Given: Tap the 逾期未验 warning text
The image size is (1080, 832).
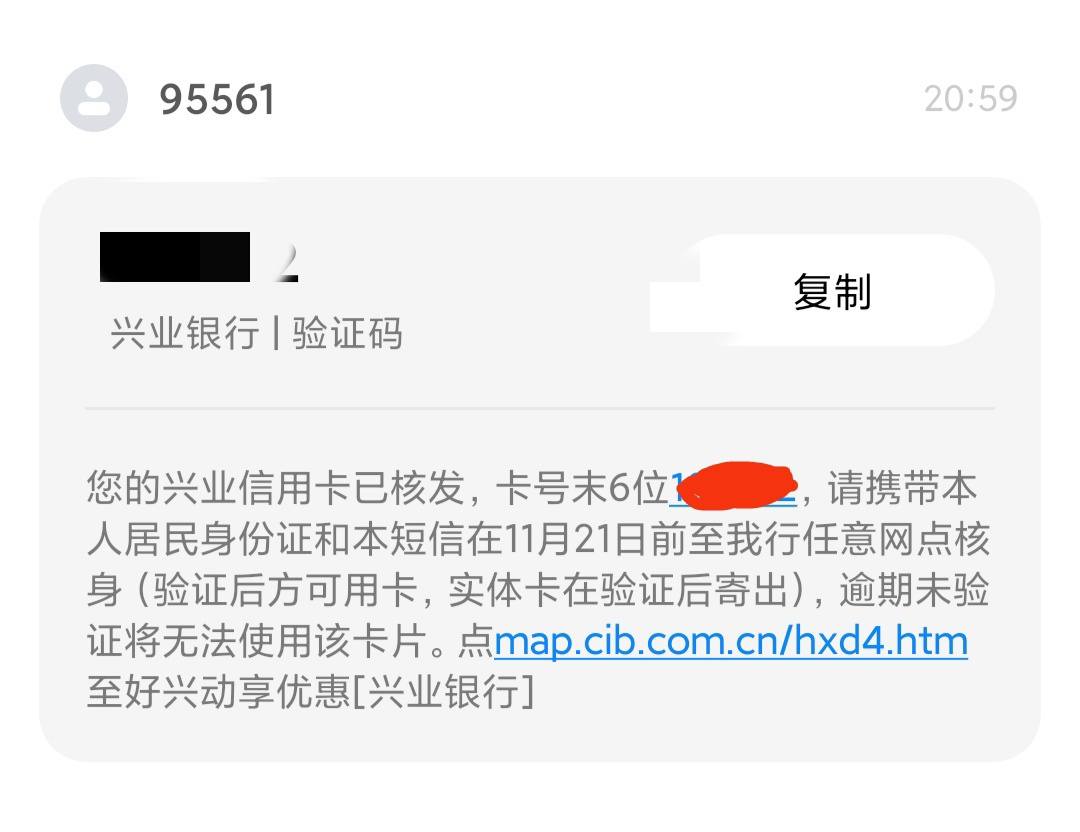Looking at the screenshot, I should pyautogui.click(x=914, y=590).
